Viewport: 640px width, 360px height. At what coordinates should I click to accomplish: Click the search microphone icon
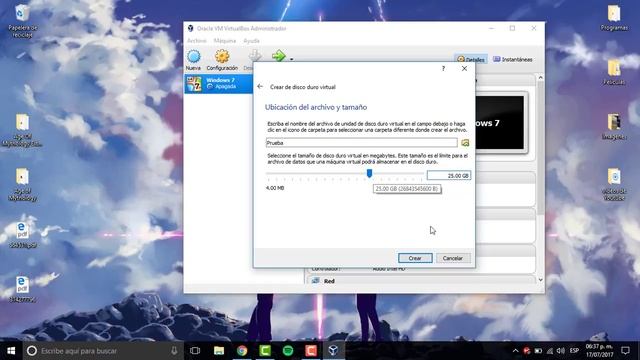174,351
